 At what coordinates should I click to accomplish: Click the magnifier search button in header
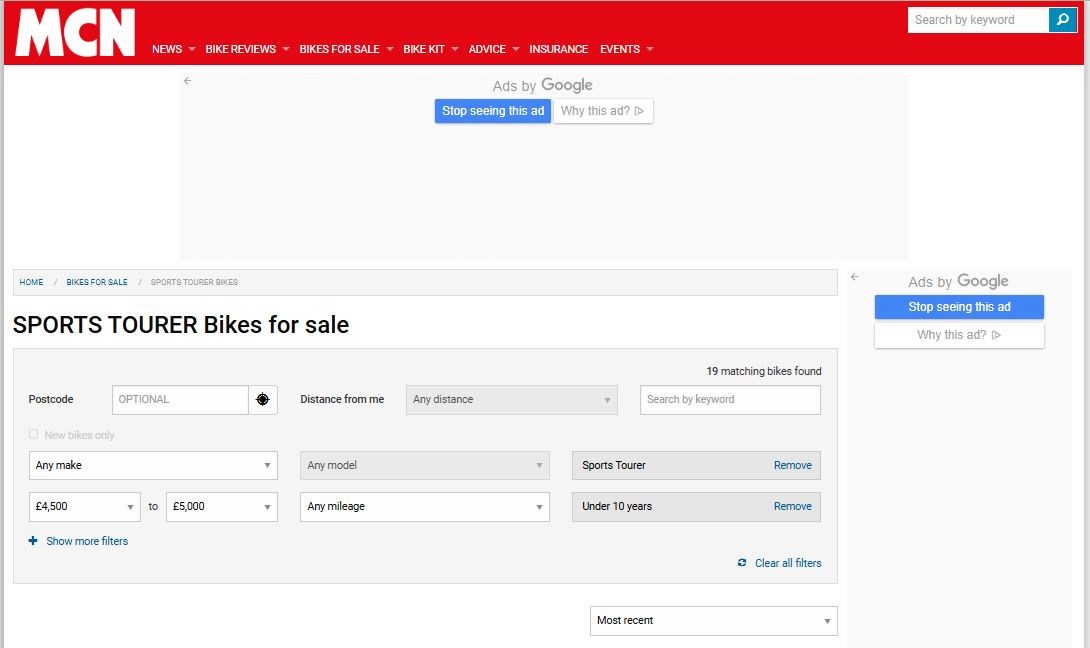coord(1062,20)
